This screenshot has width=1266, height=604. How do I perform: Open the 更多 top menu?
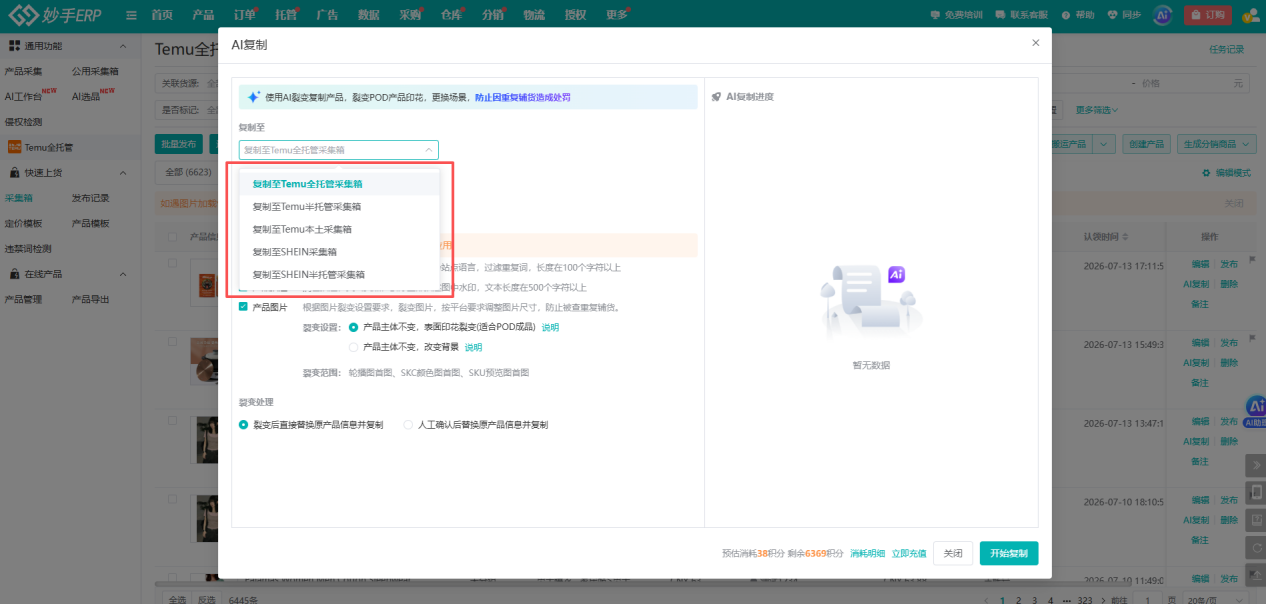pos(617,15)
